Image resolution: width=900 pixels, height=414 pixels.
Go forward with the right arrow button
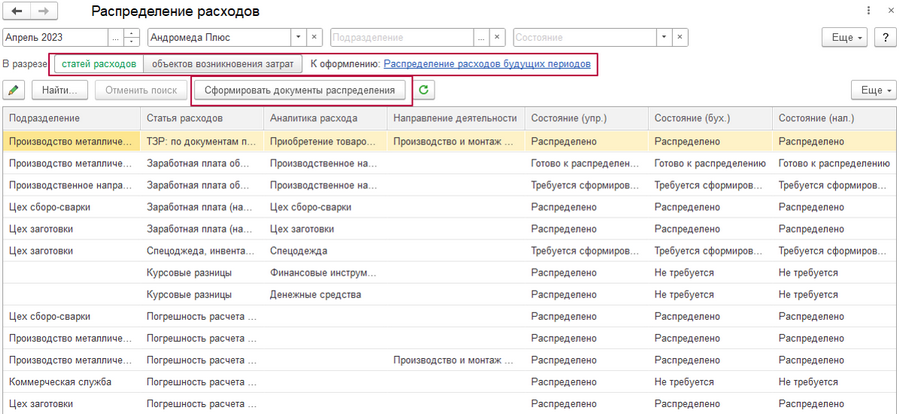tap(44, 11)
